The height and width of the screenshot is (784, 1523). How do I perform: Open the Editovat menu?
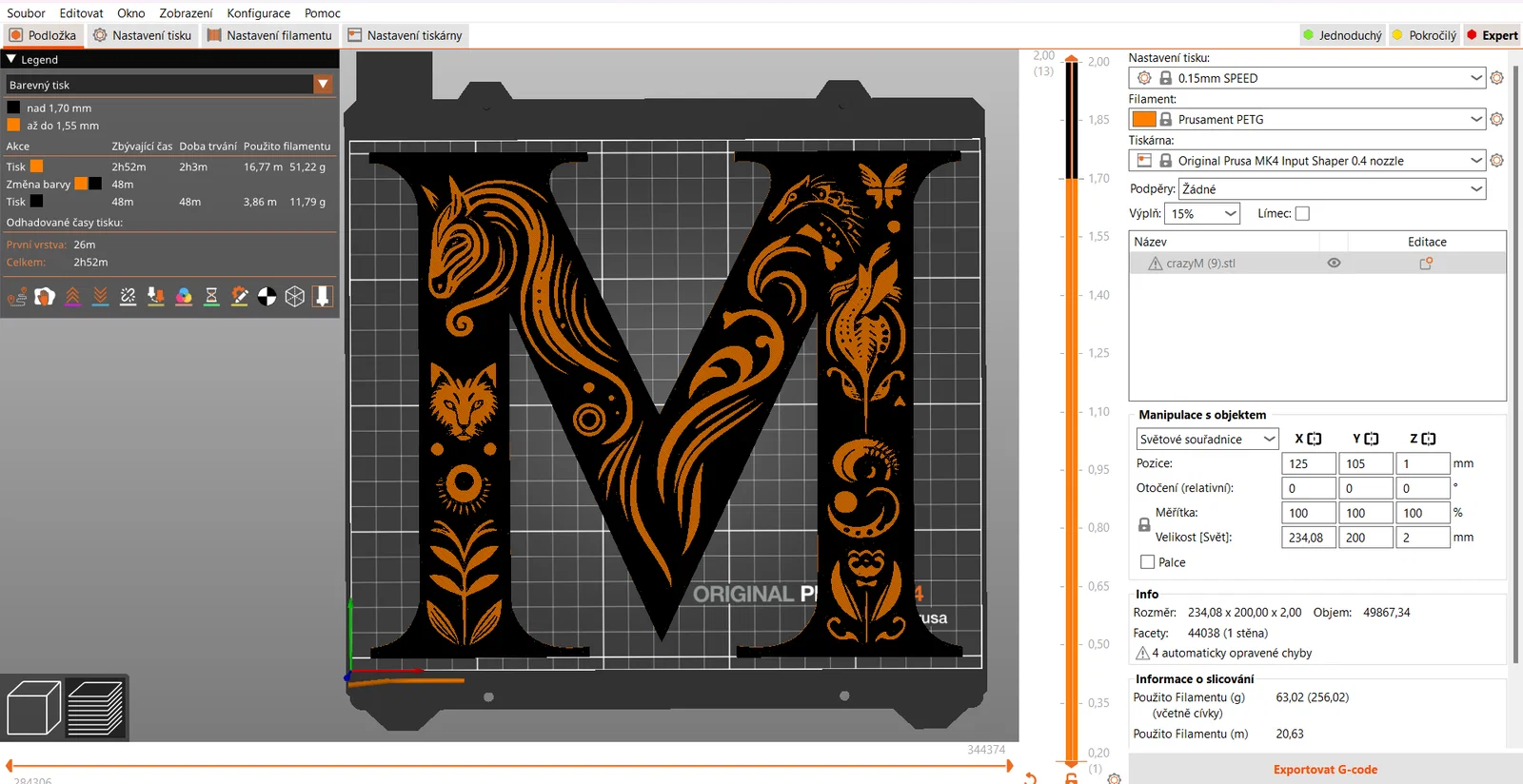tap(81, 13)
